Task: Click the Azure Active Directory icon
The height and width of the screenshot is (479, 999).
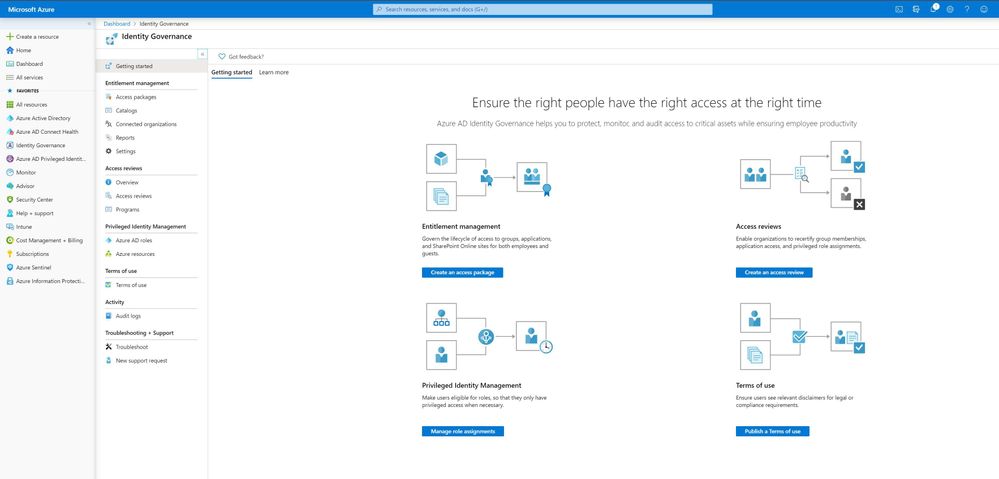Action: tap(10, 118)
